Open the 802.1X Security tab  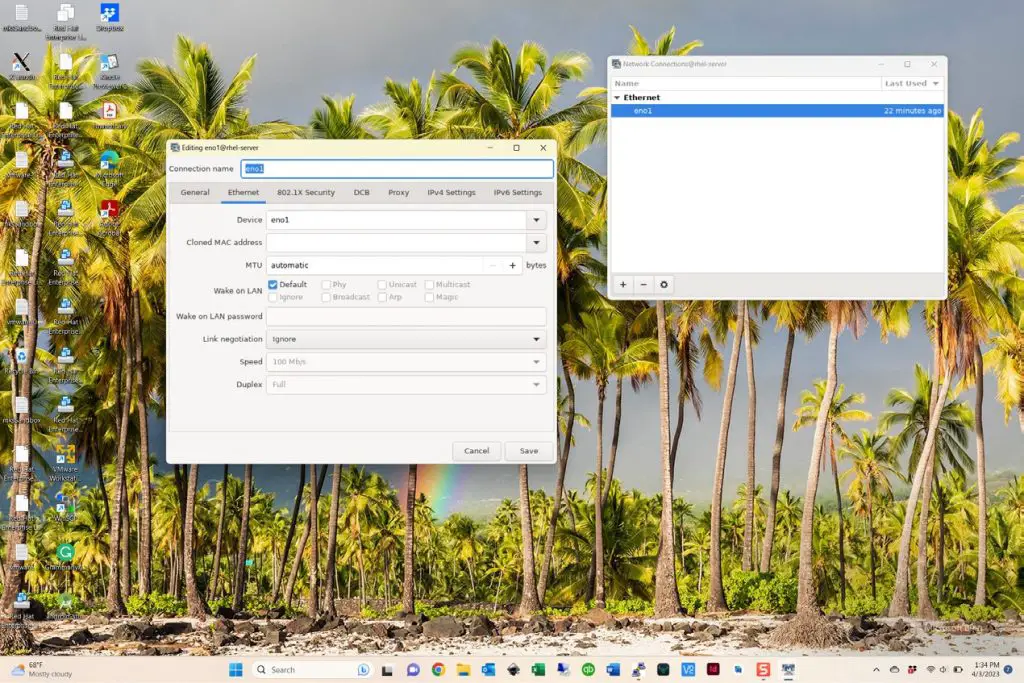click(x=305, y=192)
